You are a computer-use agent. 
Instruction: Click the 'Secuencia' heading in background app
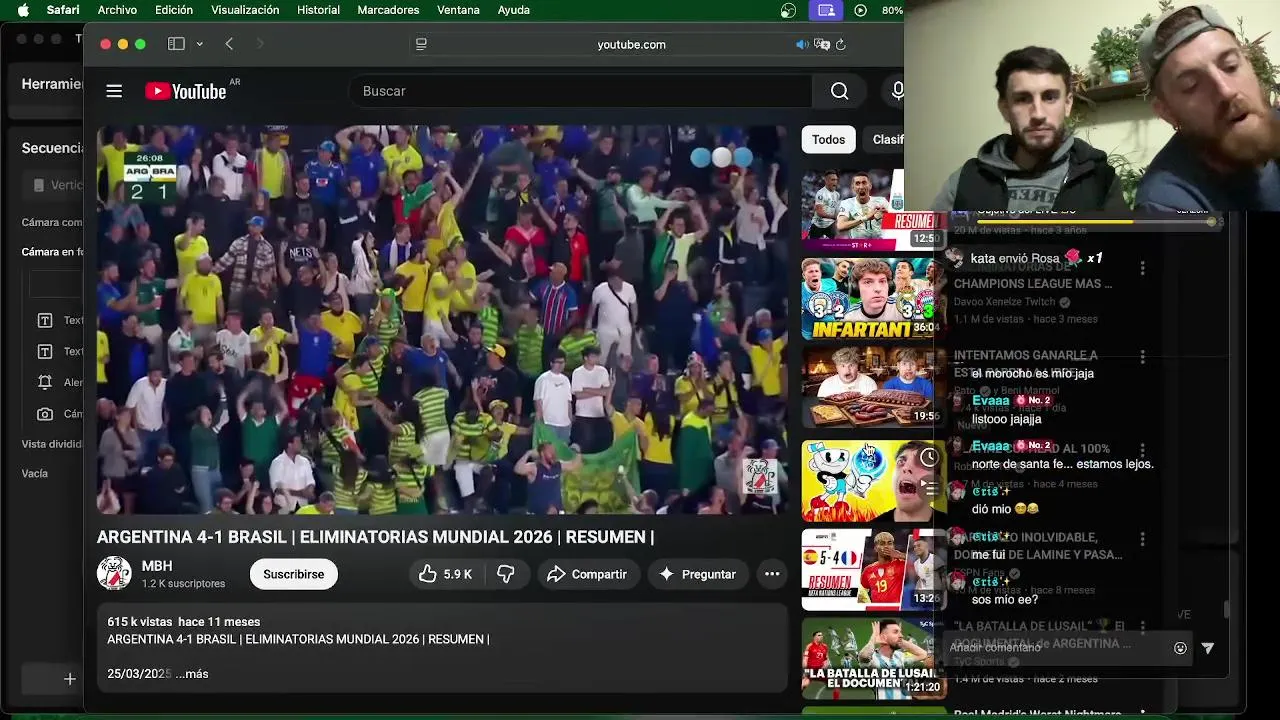pos(52,148)
